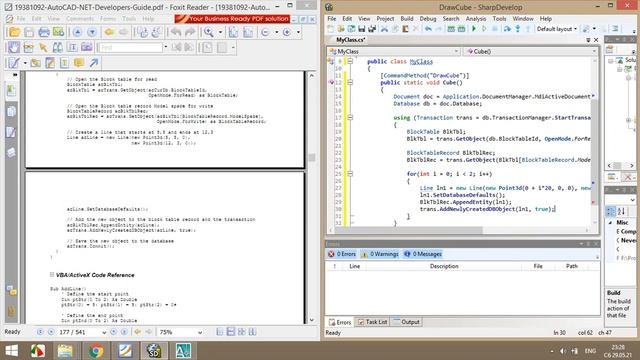
Task: Go to the next page with the down arrow icon
Action: [92, 32]
